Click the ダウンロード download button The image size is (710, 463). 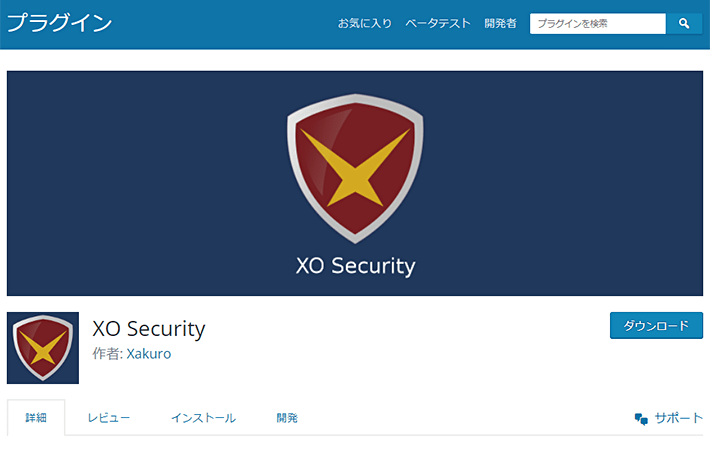(x=656, y=325)
